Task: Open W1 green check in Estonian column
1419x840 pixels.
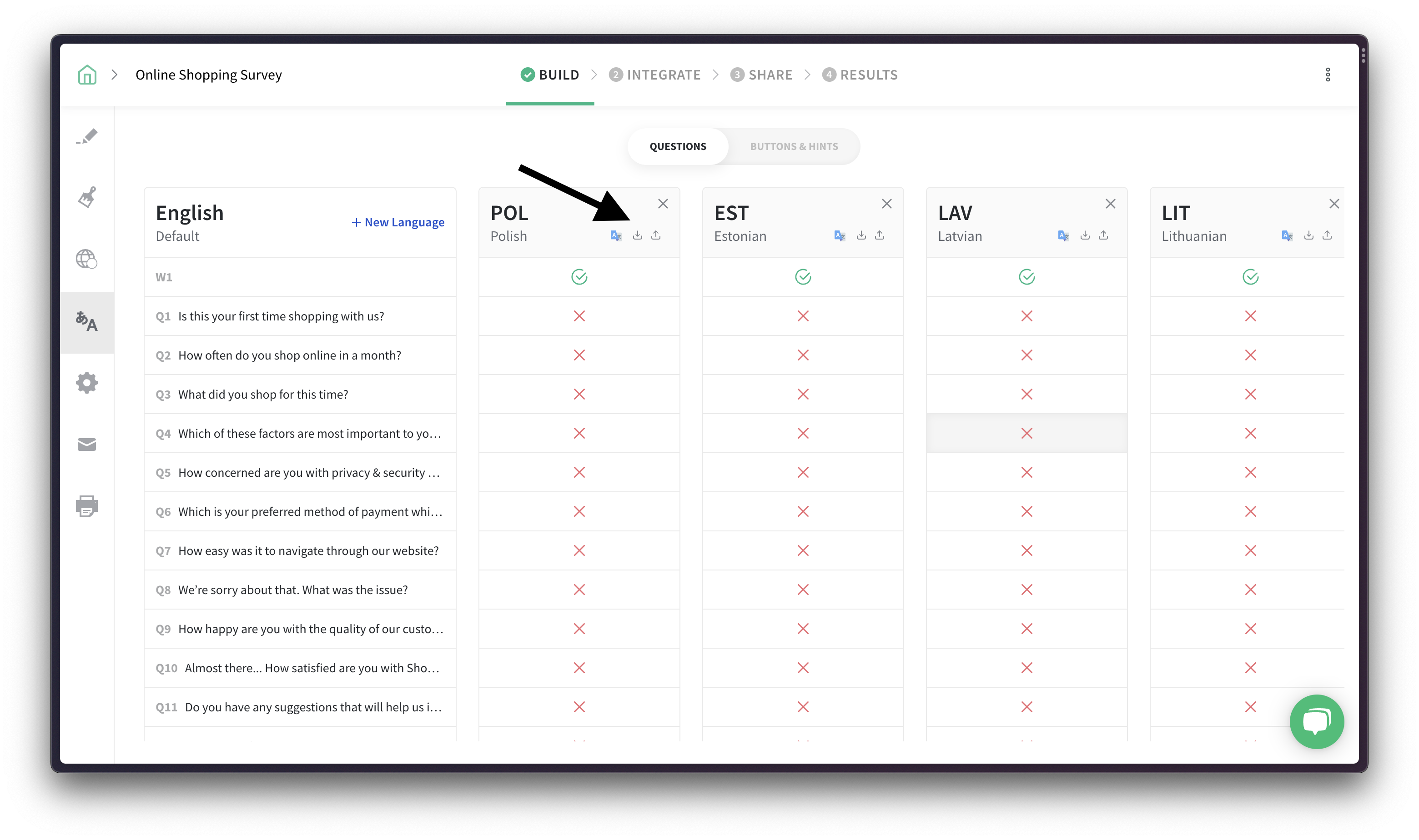Action: click(x=803, y=277)
